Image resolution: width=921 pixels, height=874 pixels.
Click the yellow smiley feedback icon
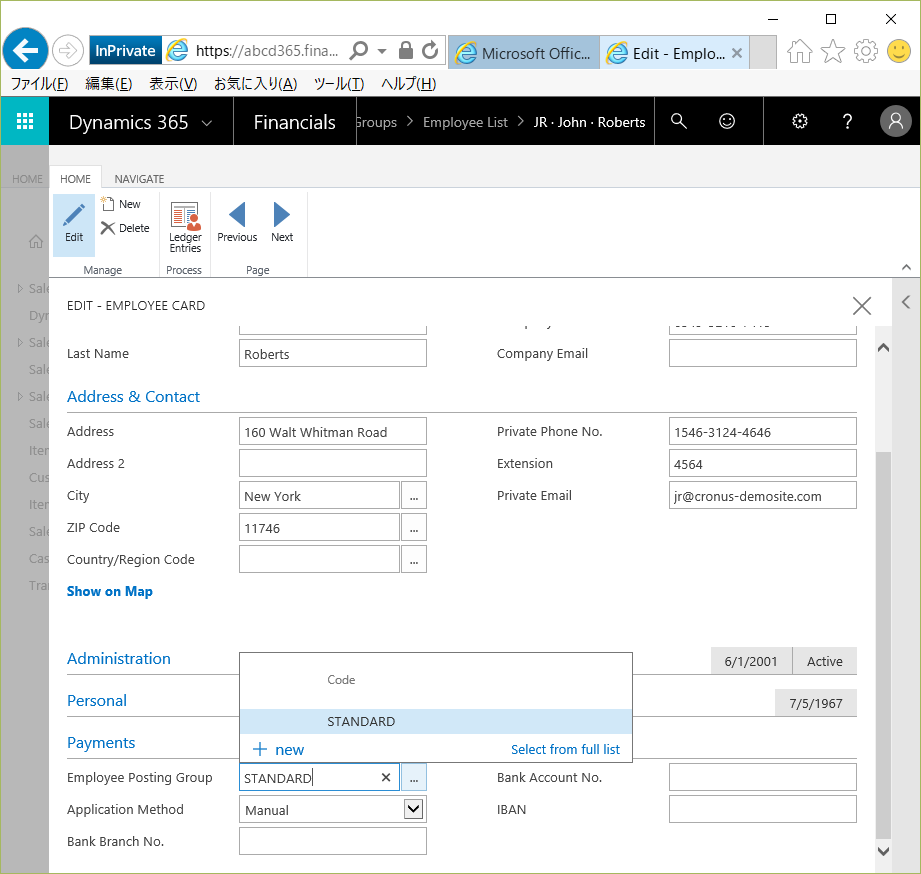[x=899, y=51]
